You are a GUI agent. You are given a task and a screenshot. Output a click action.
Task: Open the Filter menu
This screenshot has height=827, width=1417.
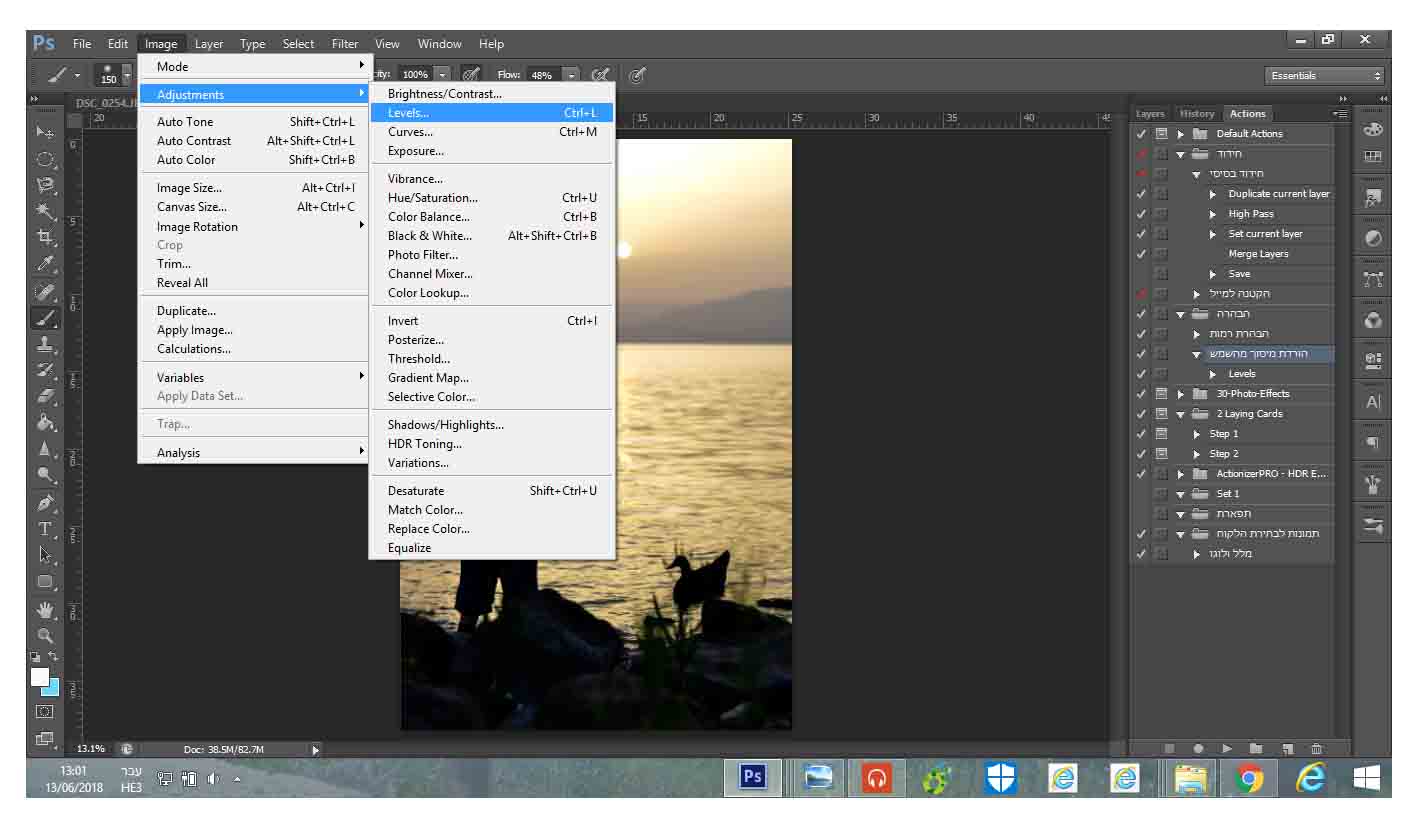click(345, 44)
